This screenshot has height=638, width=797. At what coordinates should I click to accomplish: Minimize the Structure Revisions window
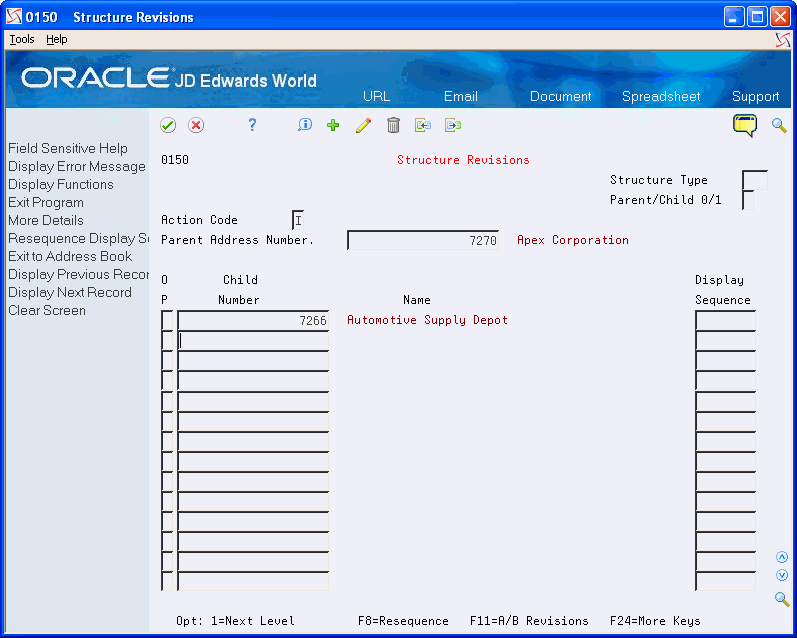coord(733,17)
